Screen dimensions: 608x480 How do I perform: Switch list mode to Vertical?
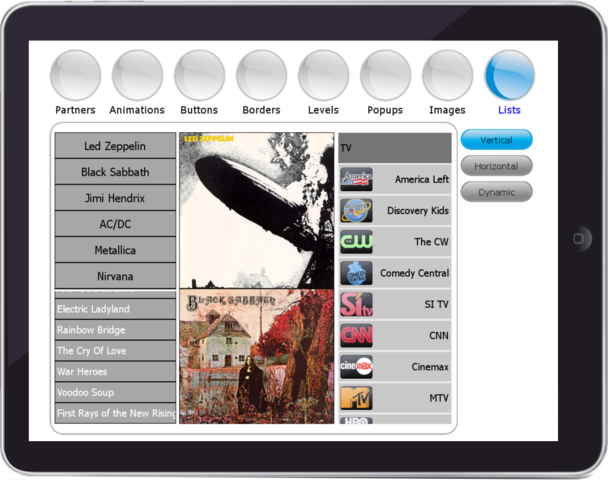[496, 140]
